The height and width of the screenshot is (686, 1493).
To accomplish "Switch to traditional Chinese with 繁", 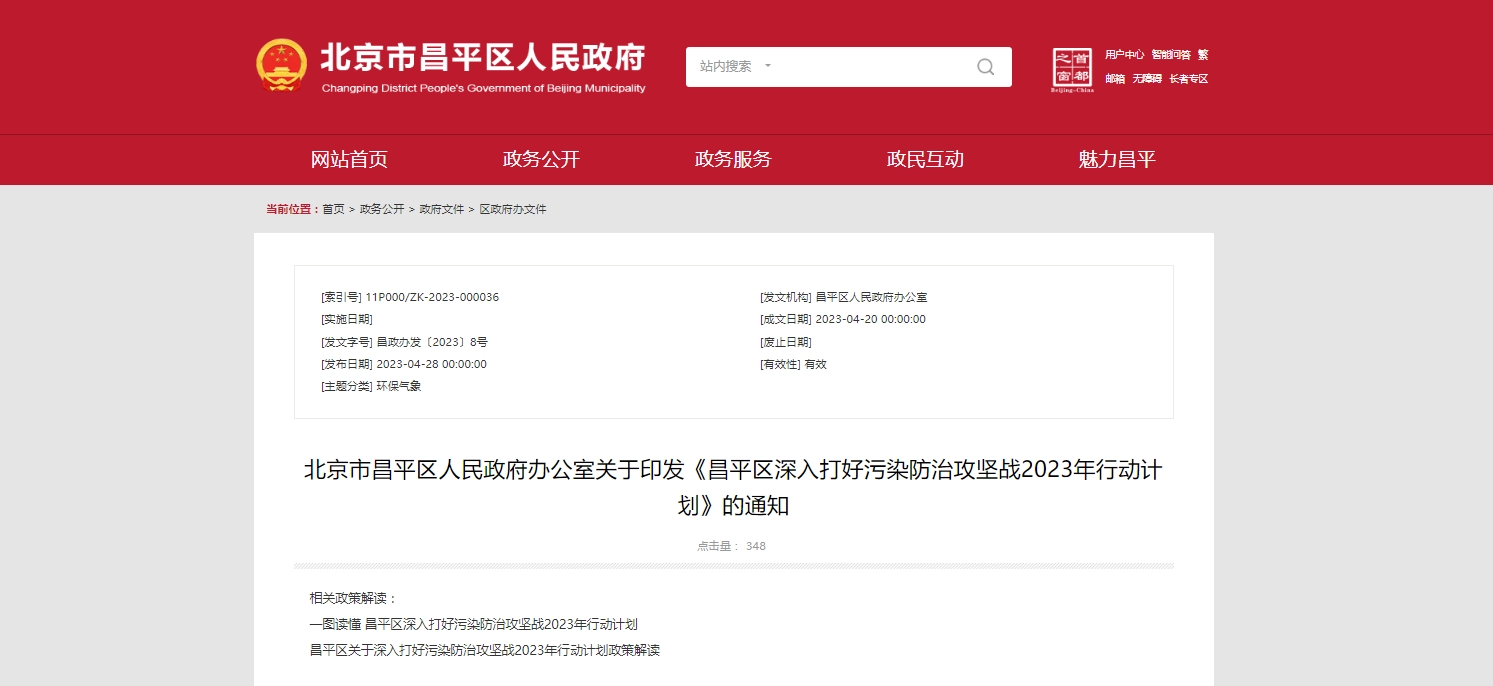I will (1203, 55).
